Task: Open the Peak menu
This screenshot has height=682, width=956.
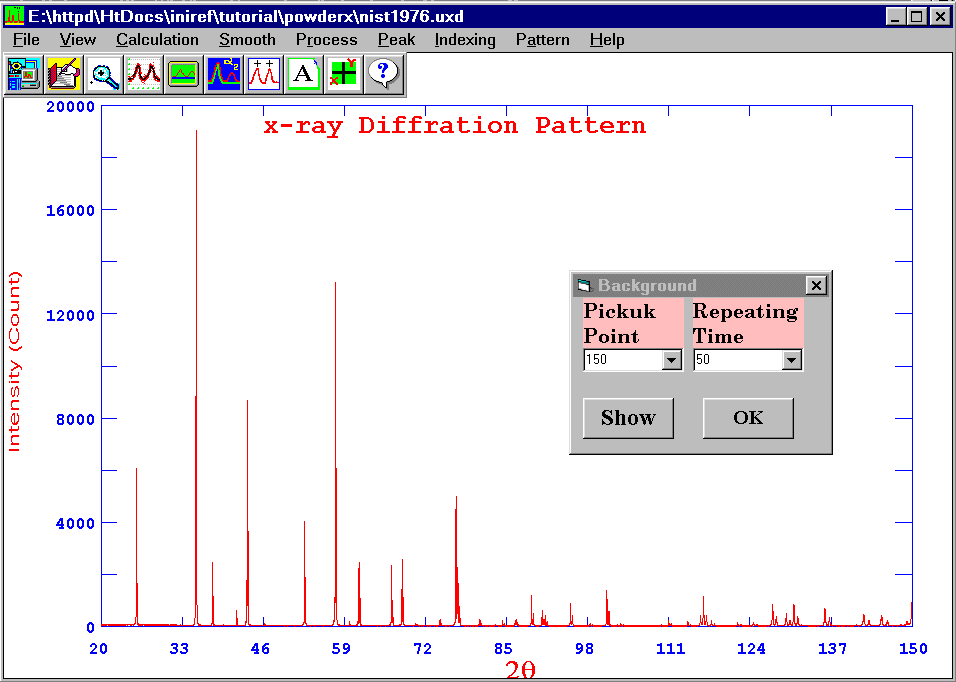Action: (x=396, y=40)
